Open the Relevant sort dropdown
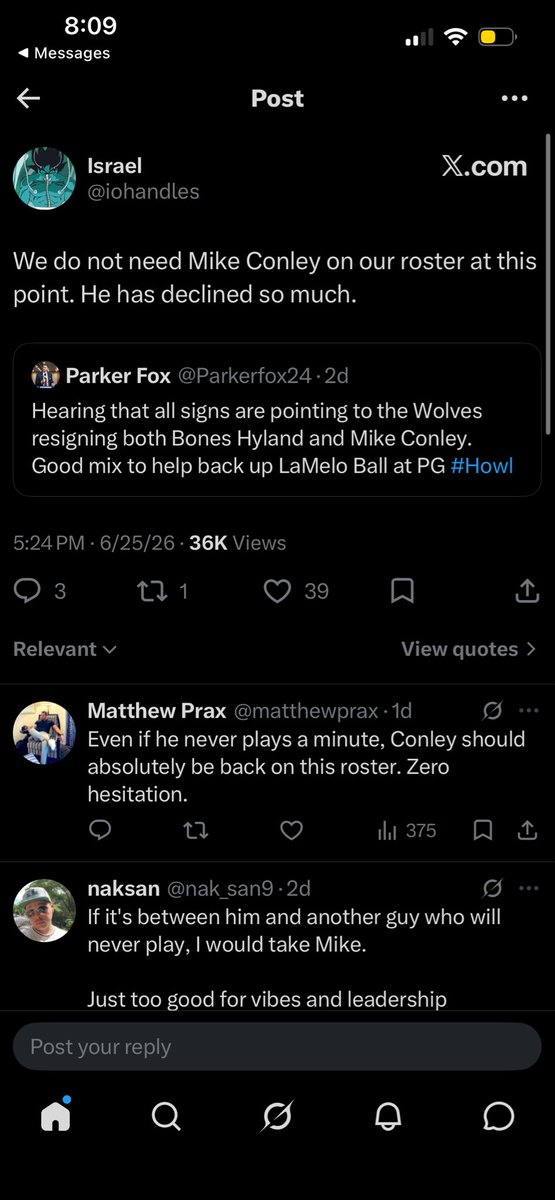Image resolution: width=555 pixels, height=1200 pixels. pyautogui.click(x=65, y=649)
